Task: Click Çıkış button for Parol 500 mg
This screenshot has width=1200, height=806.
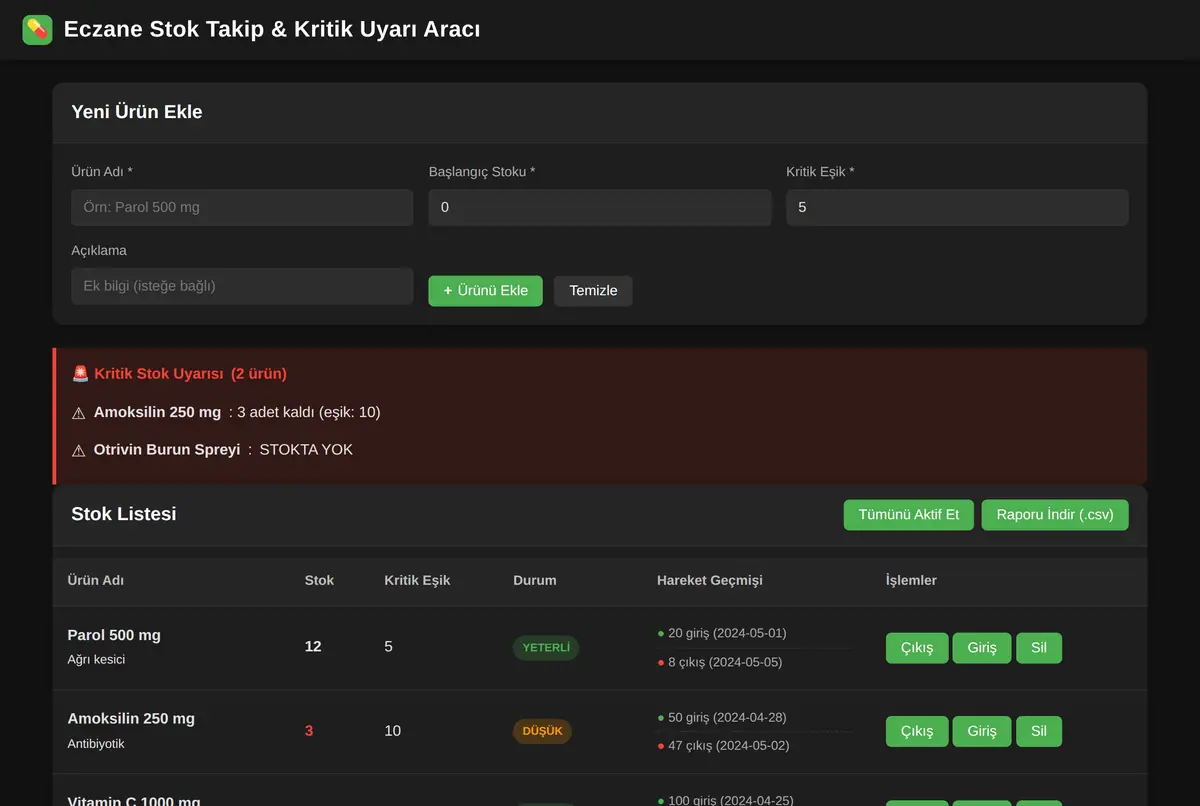Action: [x=917, y=648]
